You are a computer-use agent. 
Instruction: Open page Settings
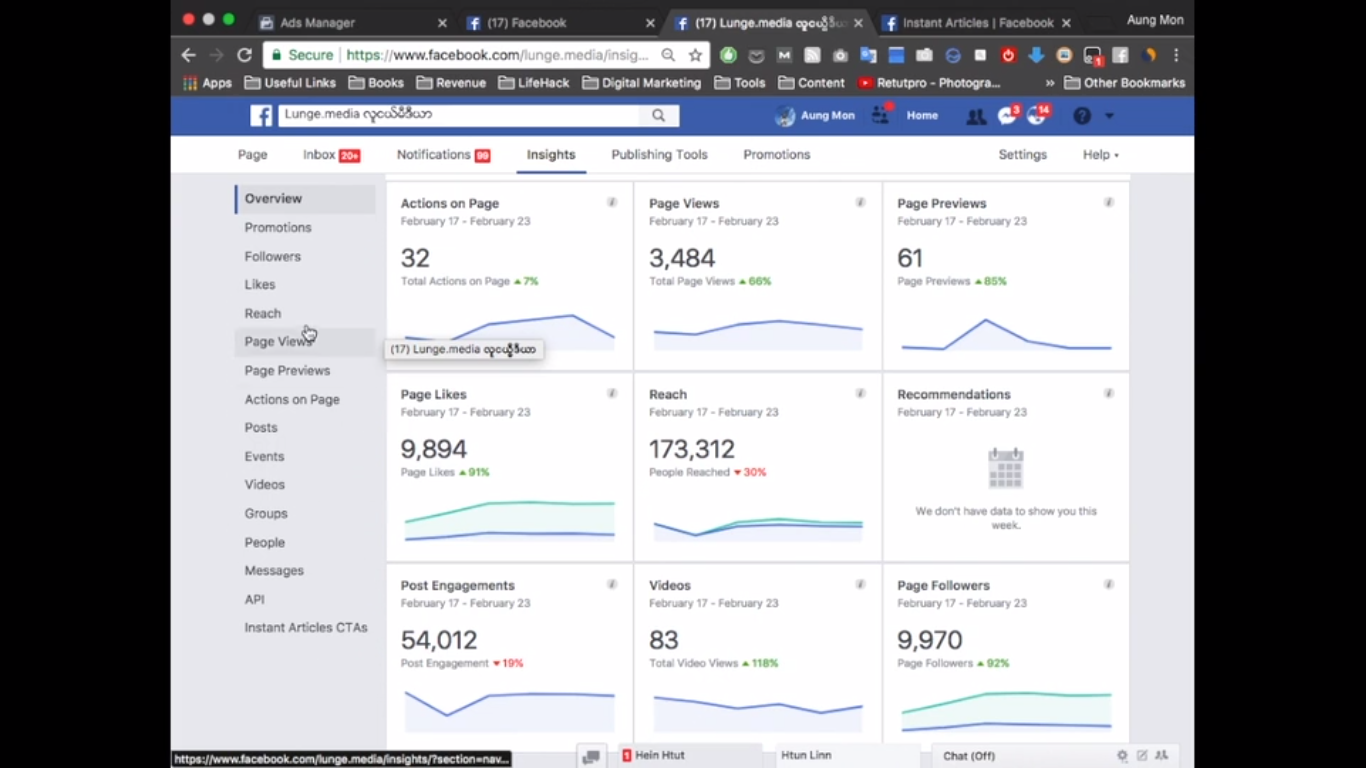(1022, 155)
